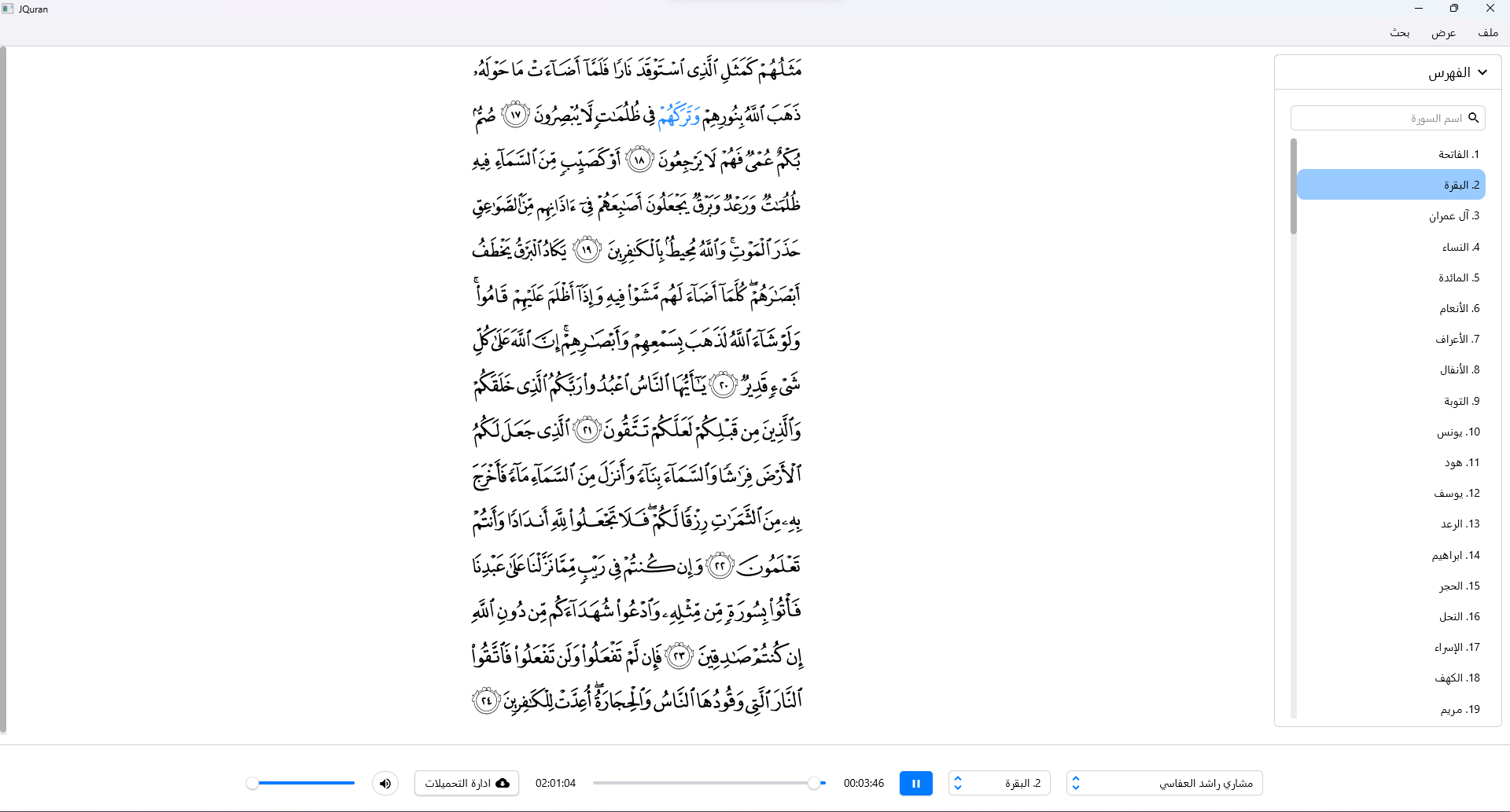Click the elapsed time 00:03:46
Image resolution: width=1510 pixels, height=812 pixels.
coord(864,783)
